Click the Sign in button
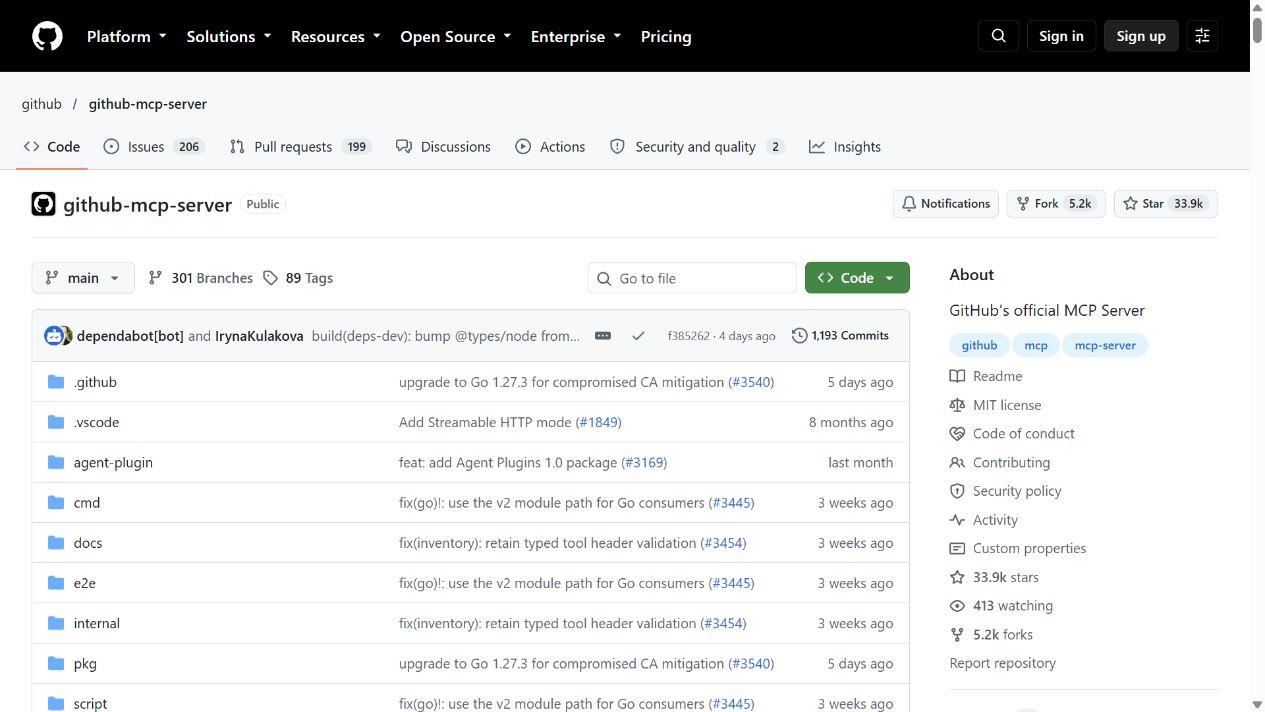 point(1061,36)
